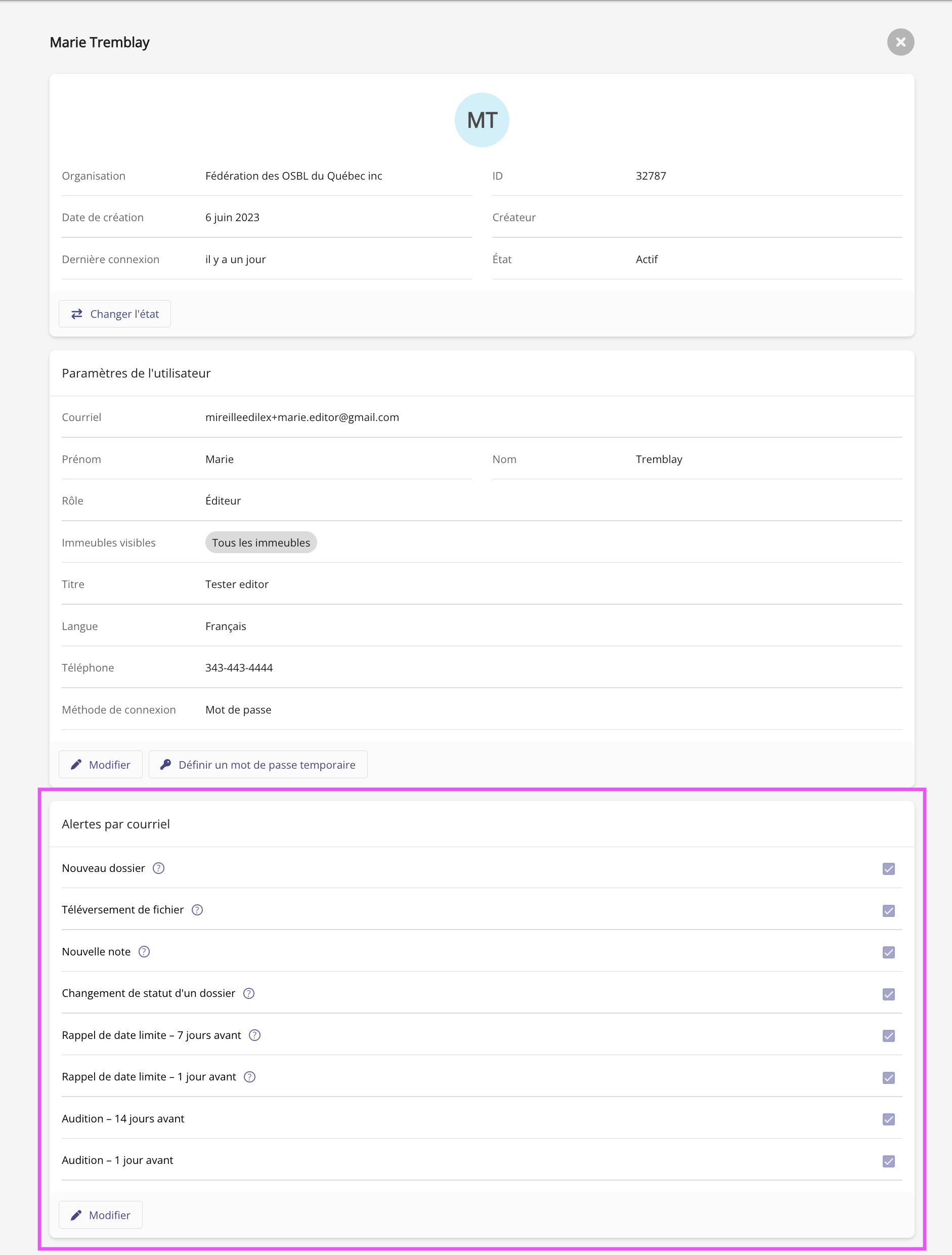The image size is (952, 1255).
Task: Toggle the Audition 14 jours avant checkbox
Action: (x=888, y=1119)
